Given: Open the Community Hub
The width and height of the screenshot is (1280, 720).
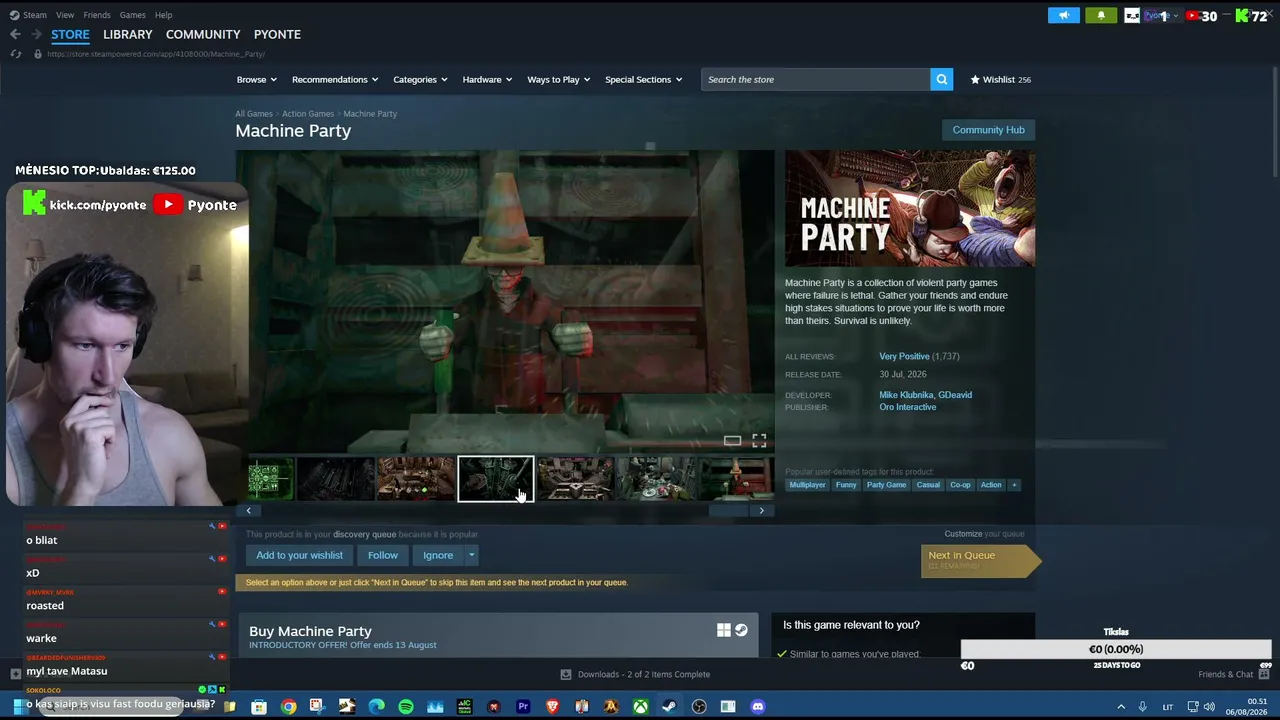Looking at the screenshot, I should 988,130.
